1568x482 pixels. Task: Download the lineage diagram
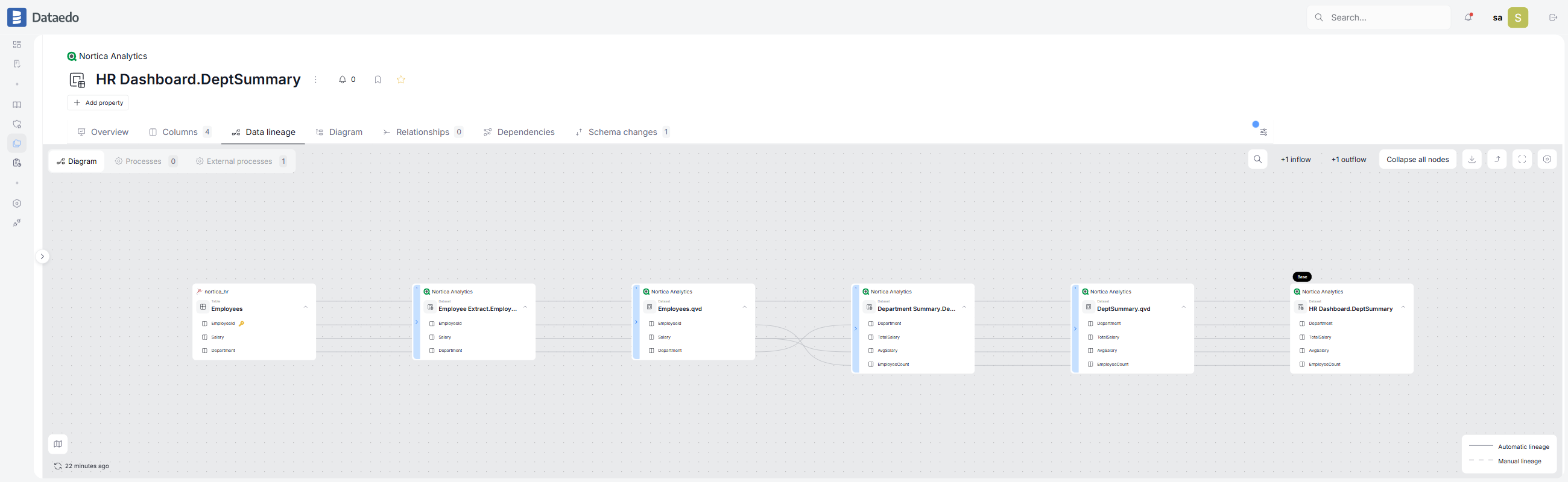coord(1472,159)
